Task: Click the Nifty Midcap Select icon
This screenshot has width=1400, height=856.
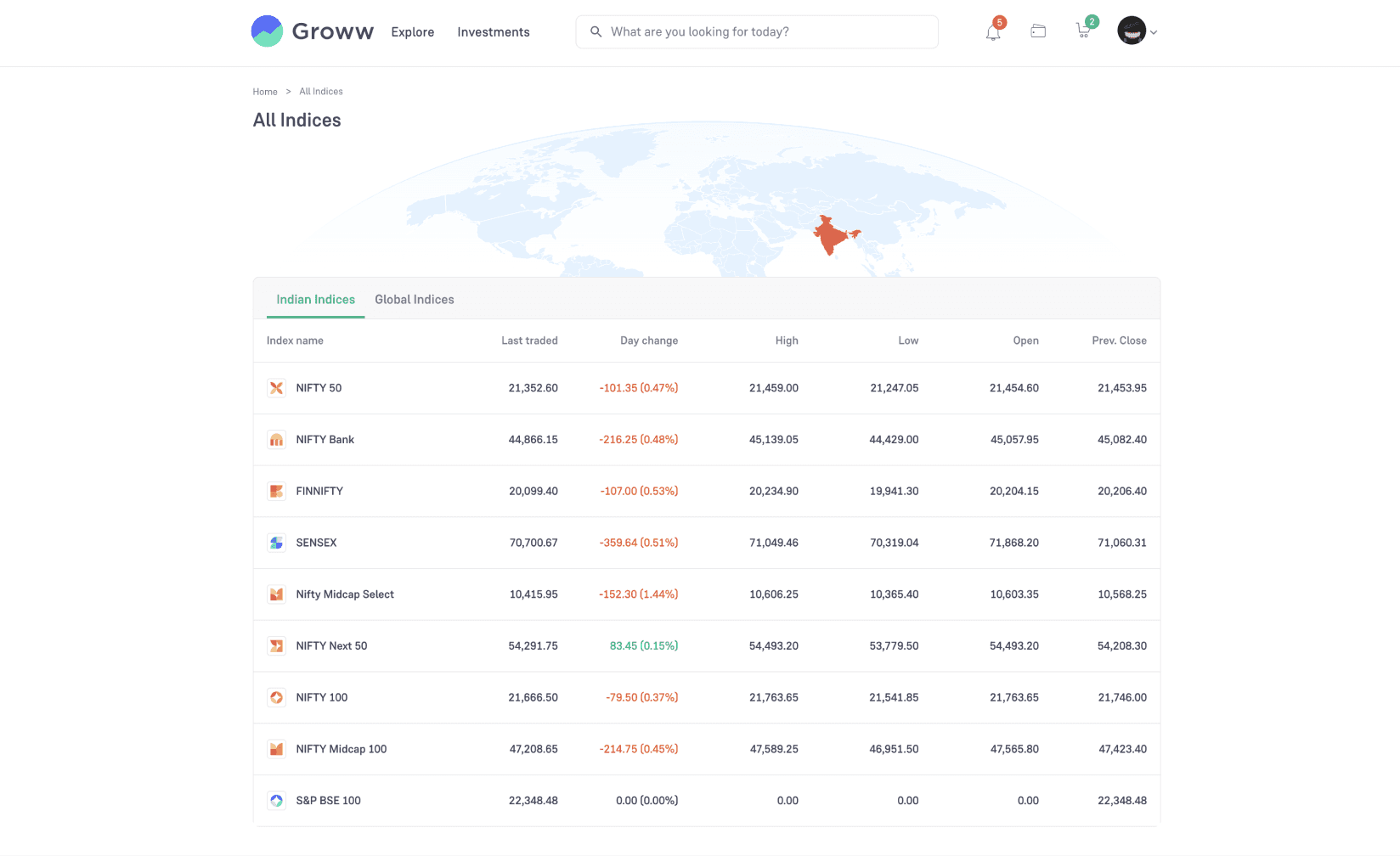Action: [276, 594]
